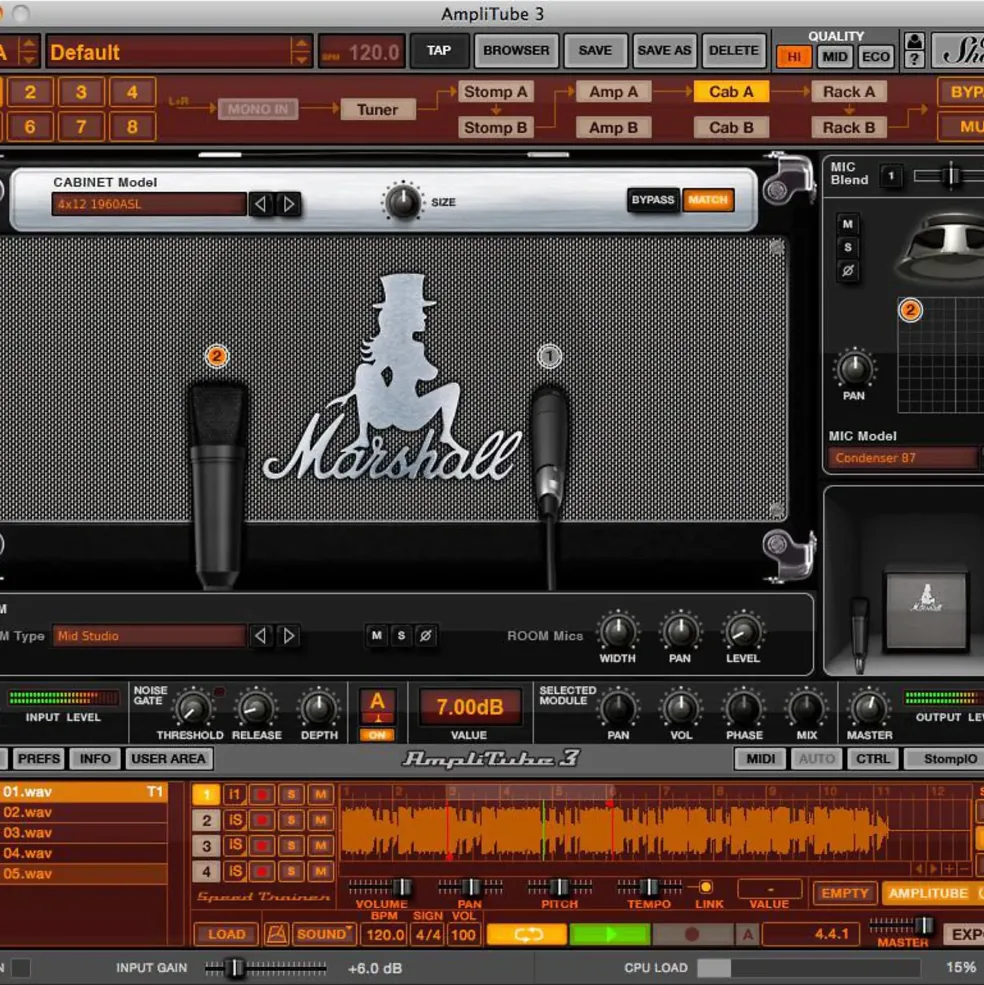Solo the room mics with S button

[401, 636]
